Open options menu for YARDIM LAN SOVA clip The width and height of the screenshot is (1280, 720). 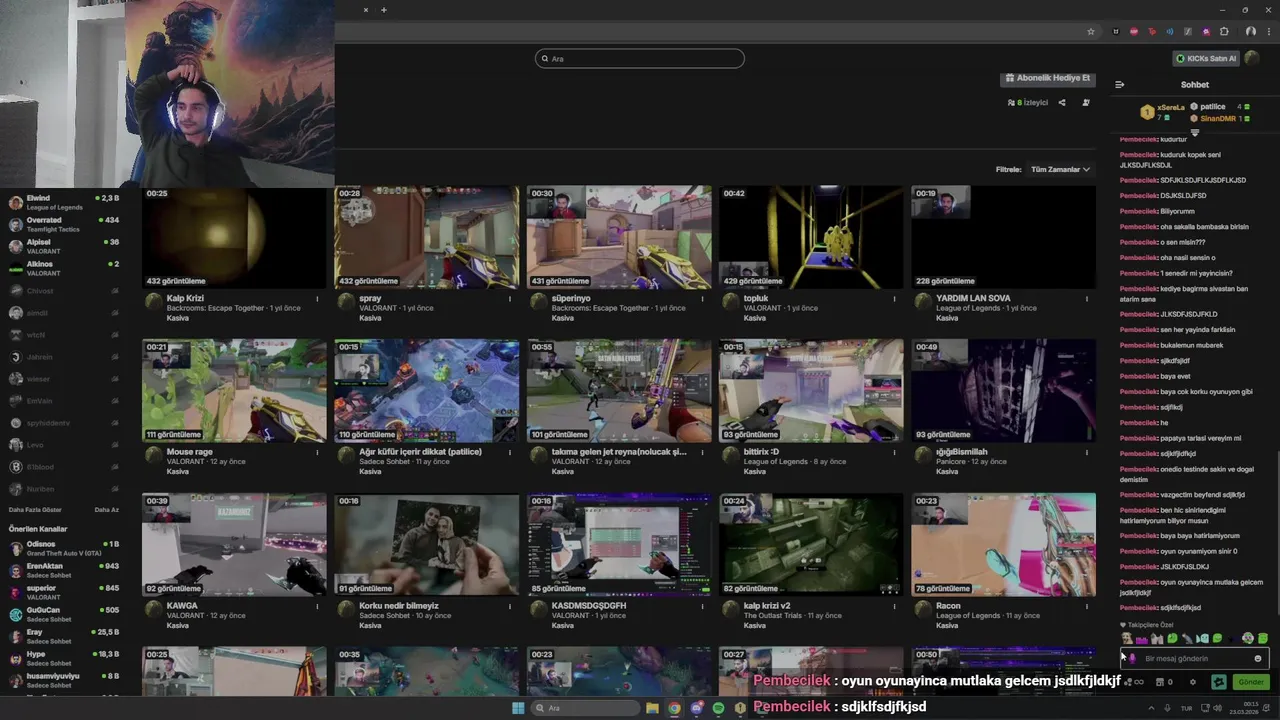point(1087,298)
